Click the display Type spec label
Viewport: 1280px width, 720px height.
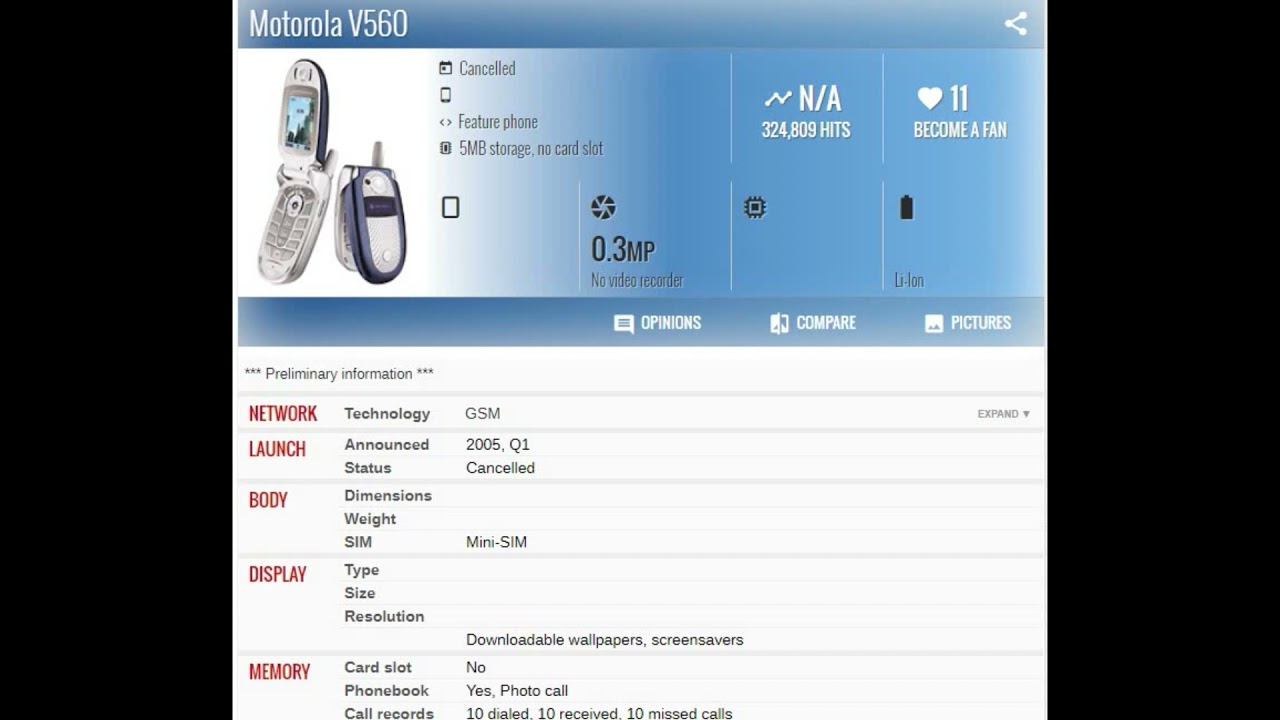point(361,569)
